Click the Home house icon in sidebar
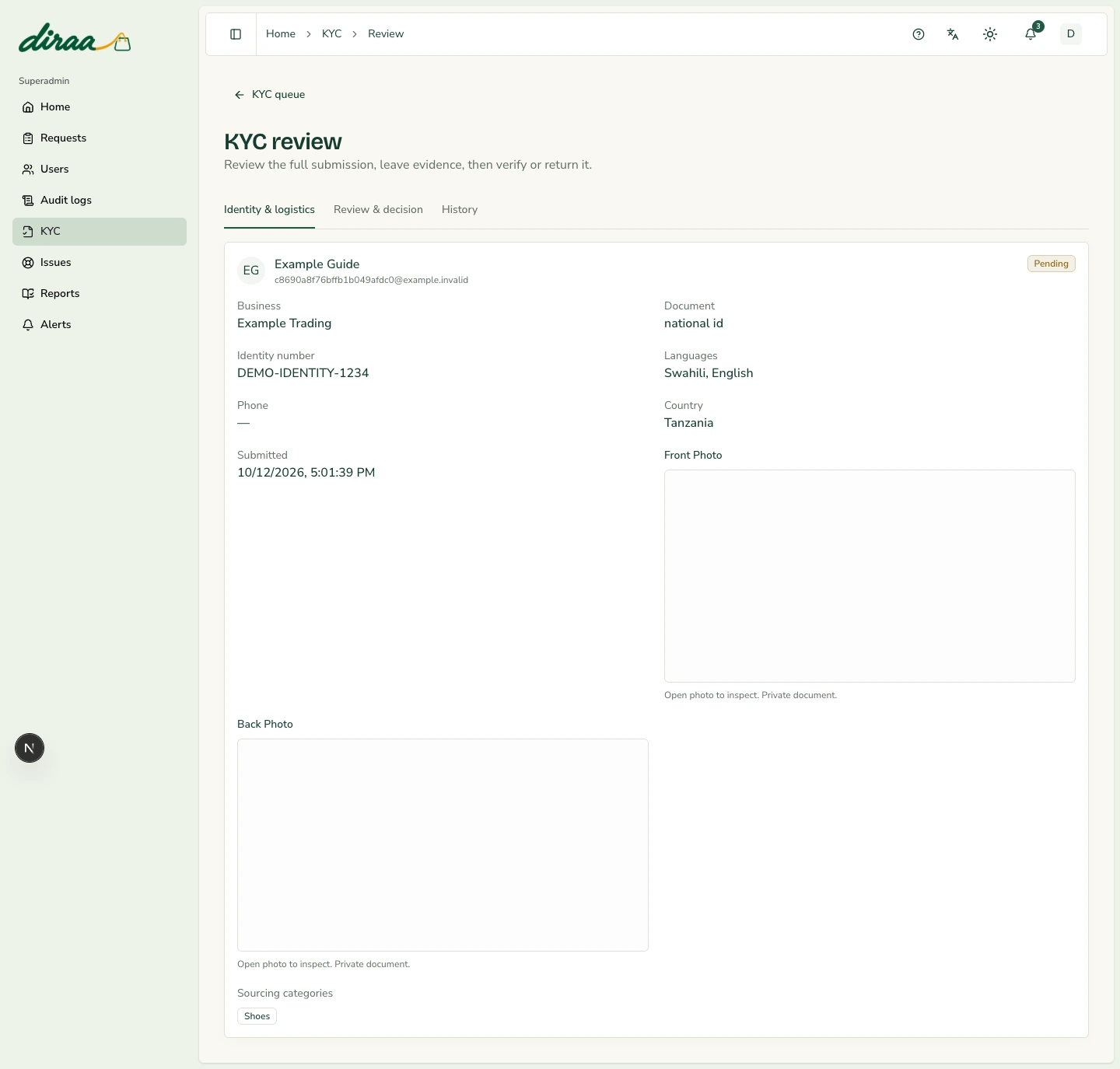The image size is (1120, 1069). pyautogui.click(x=28, y=107)
